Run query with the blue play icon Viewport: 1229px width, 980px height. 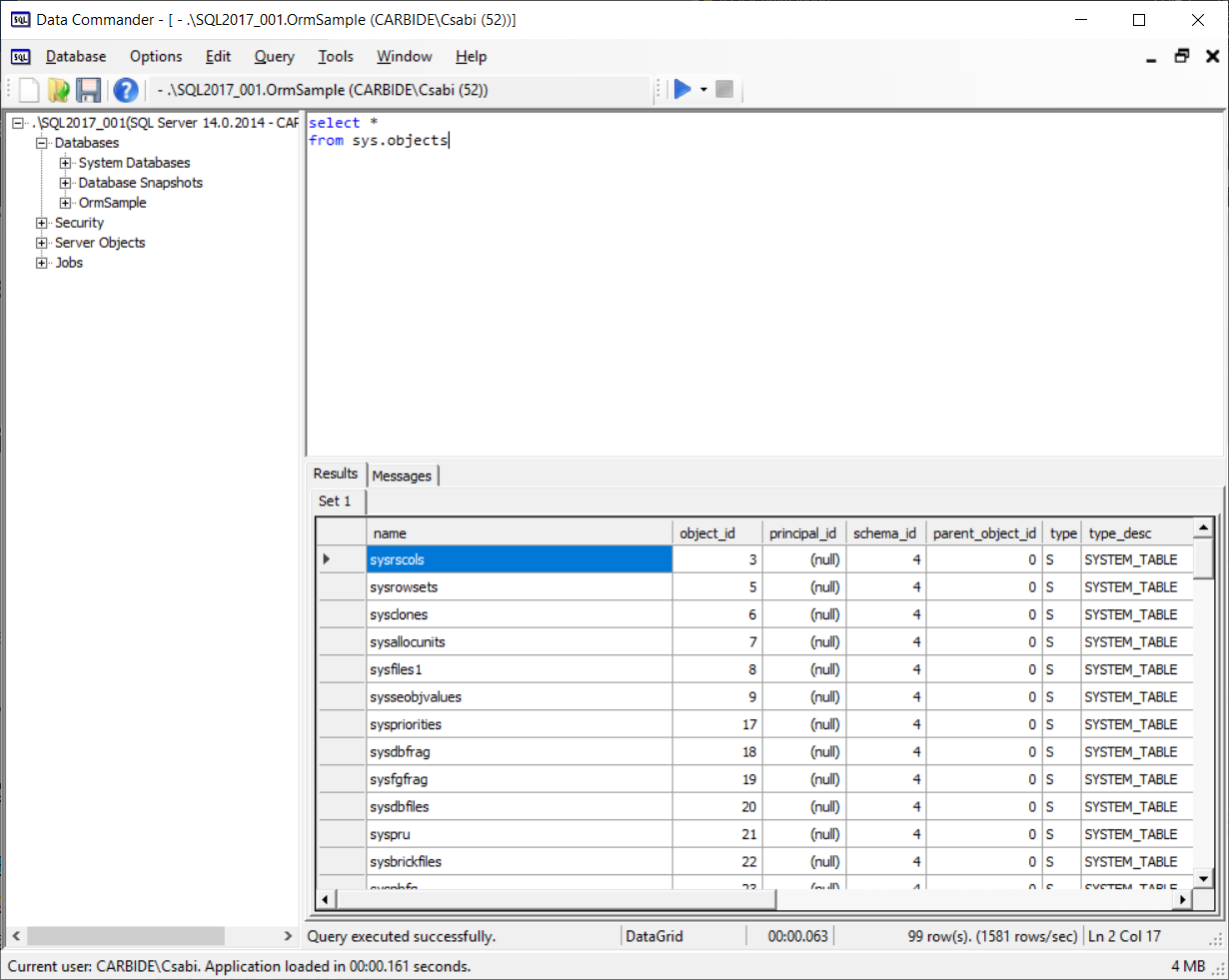point(682,90)
